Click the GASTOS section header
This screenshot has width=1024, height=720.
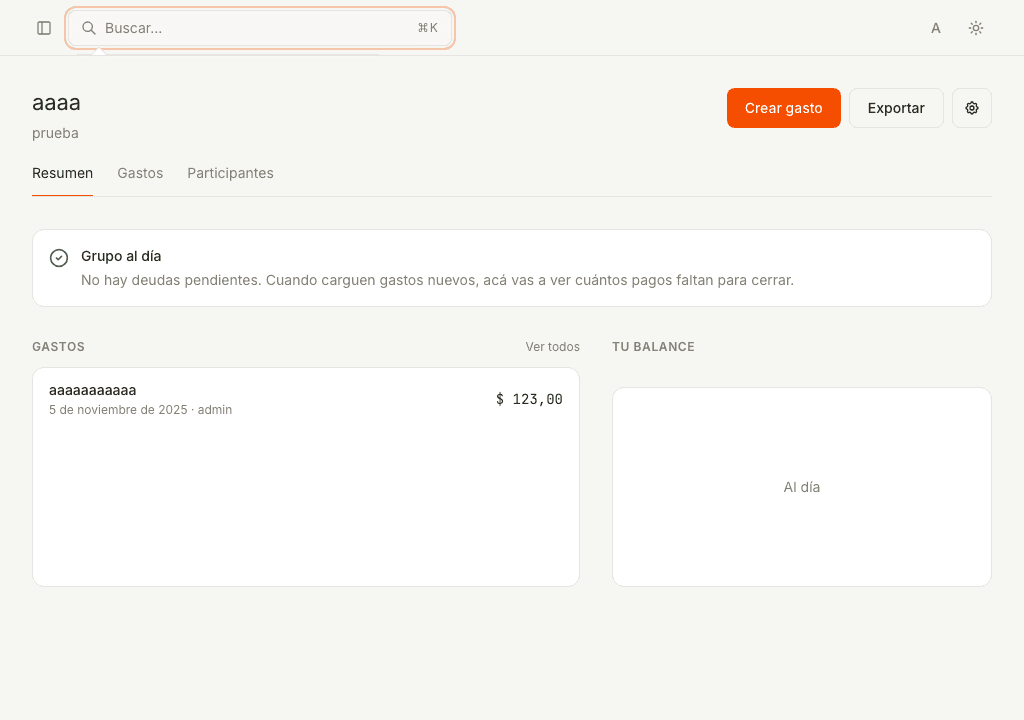(58, 347)
